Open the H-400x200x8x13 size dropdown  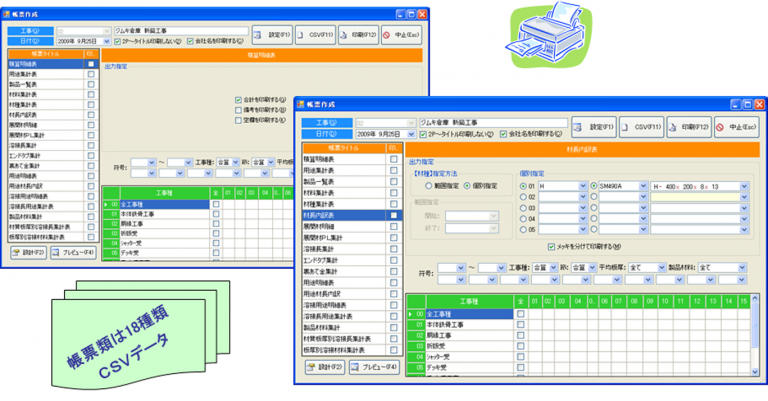tap(744, 186)
